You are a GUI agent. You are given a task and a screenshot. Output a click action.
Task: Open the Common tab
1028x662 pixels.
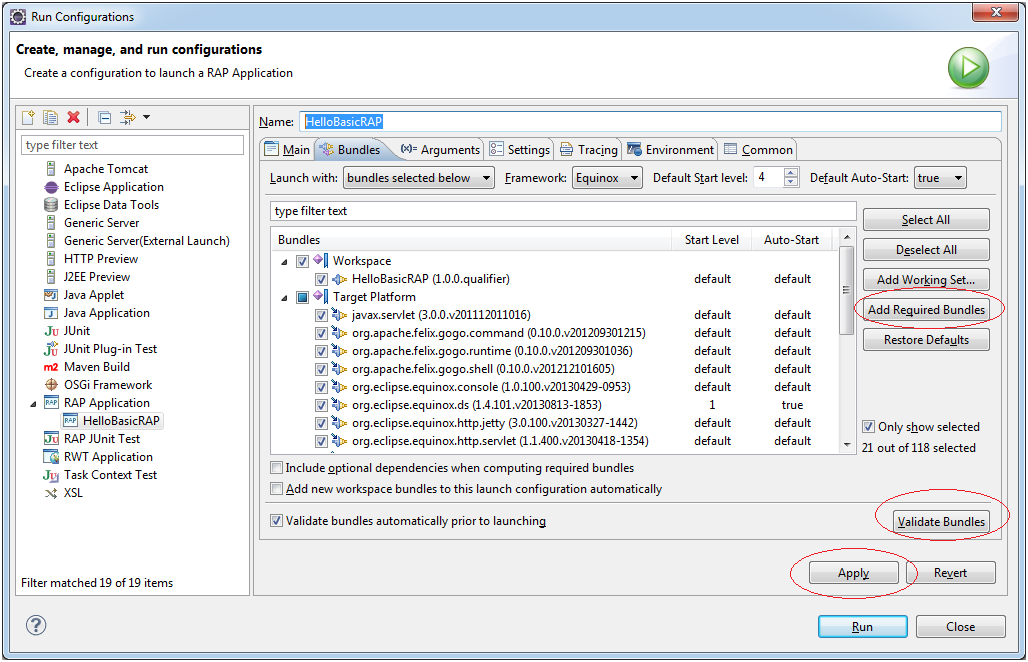[x=759, y=149]
